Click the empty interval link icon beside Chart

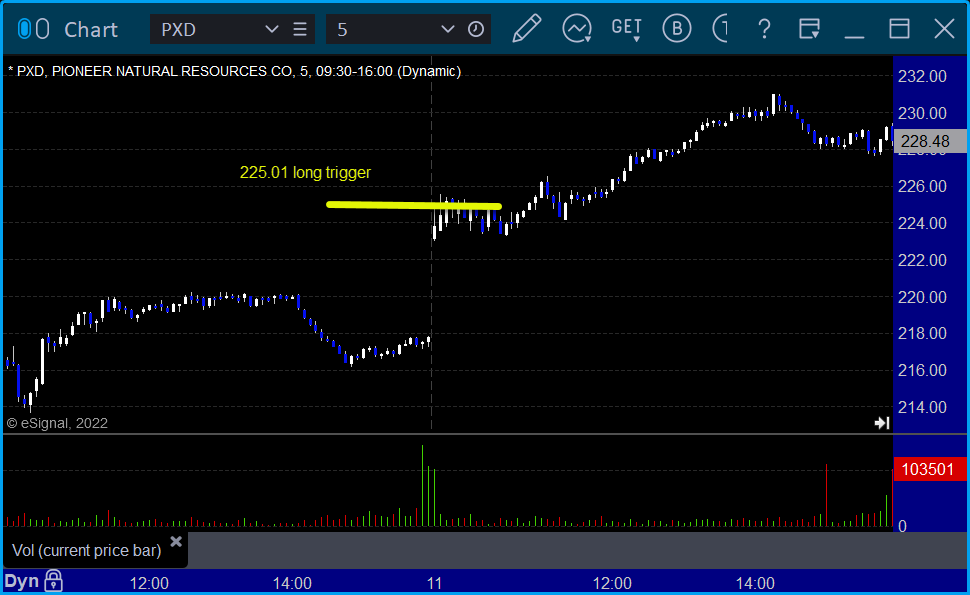tap(42, 29)
